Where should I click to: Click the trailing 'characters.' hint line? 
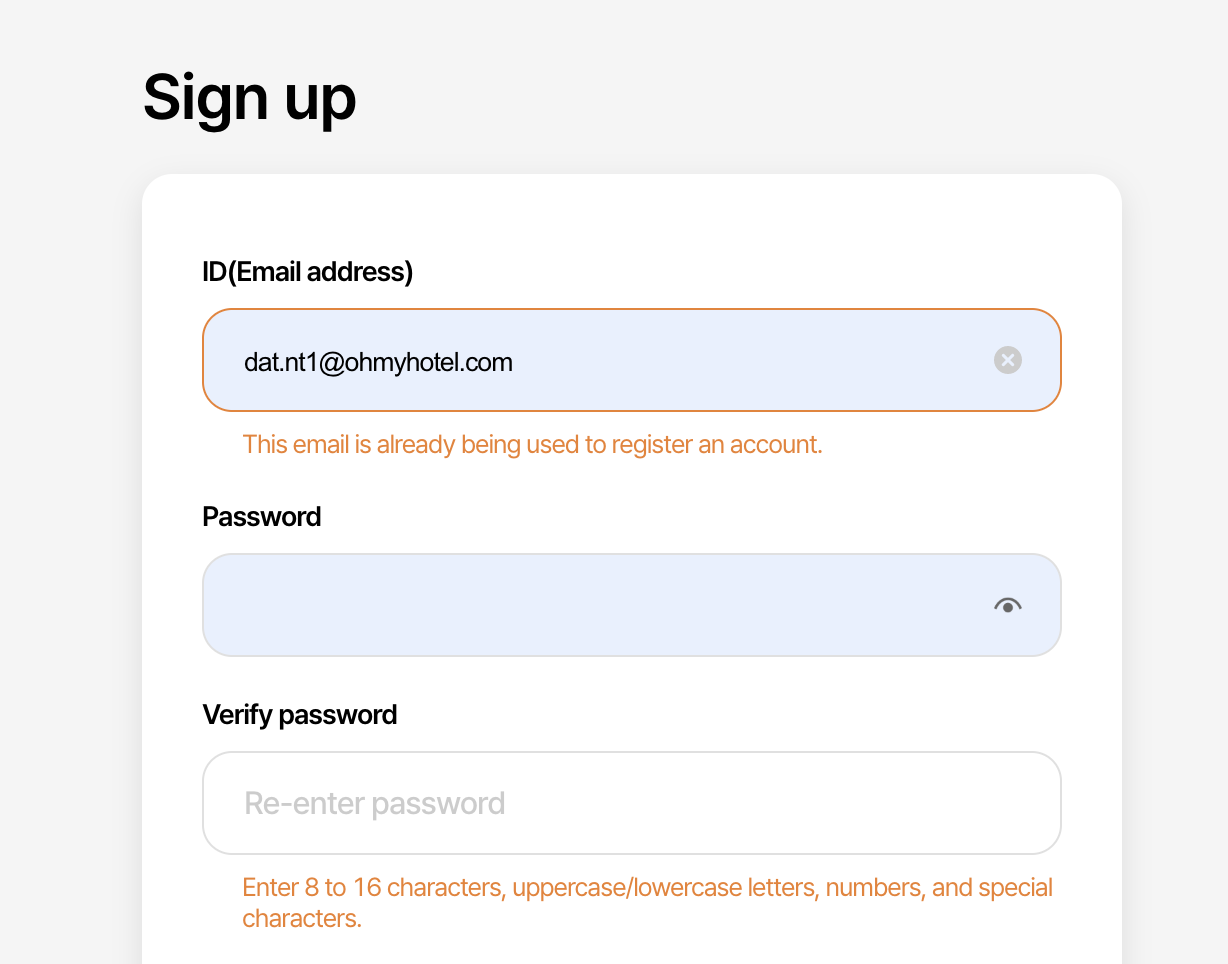click(301, 918)
